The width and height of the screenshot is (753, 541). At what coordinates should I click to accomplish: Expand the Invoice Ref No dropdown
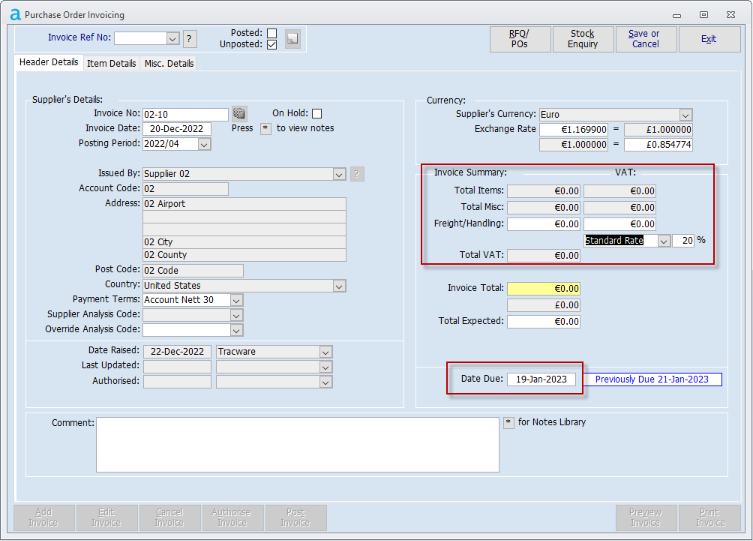click(x=172, y=38)
